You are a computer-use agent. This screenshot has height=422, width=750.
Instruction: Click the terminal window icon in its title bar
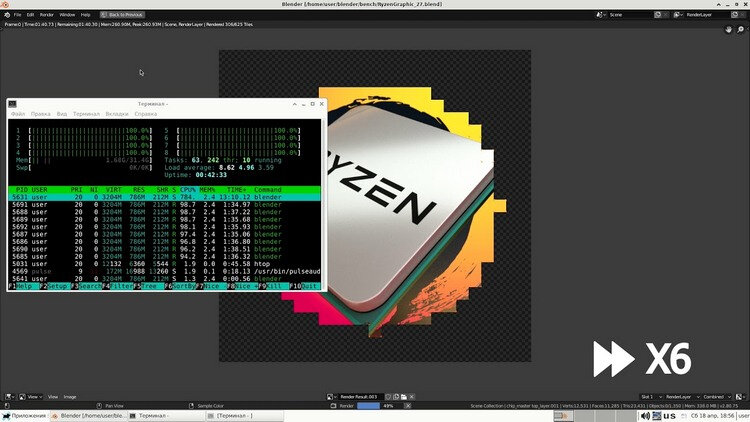point(12,104)
